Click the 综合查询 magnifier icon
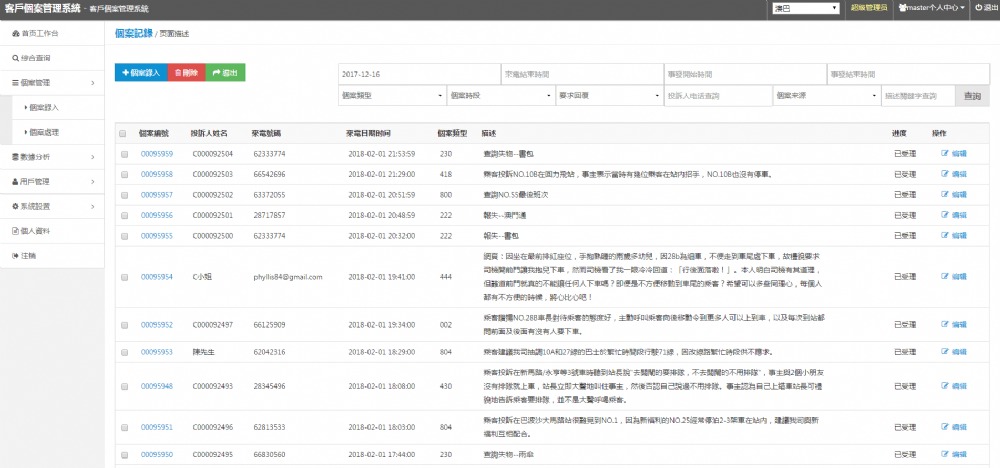Screen dimensions: 1000x468 (15, 58)
